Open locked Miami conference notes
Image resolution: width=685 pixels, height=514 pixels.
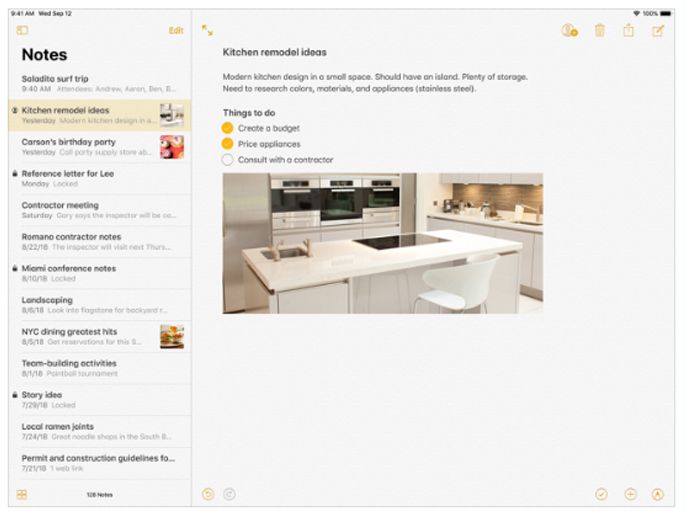tap(100, 273)
